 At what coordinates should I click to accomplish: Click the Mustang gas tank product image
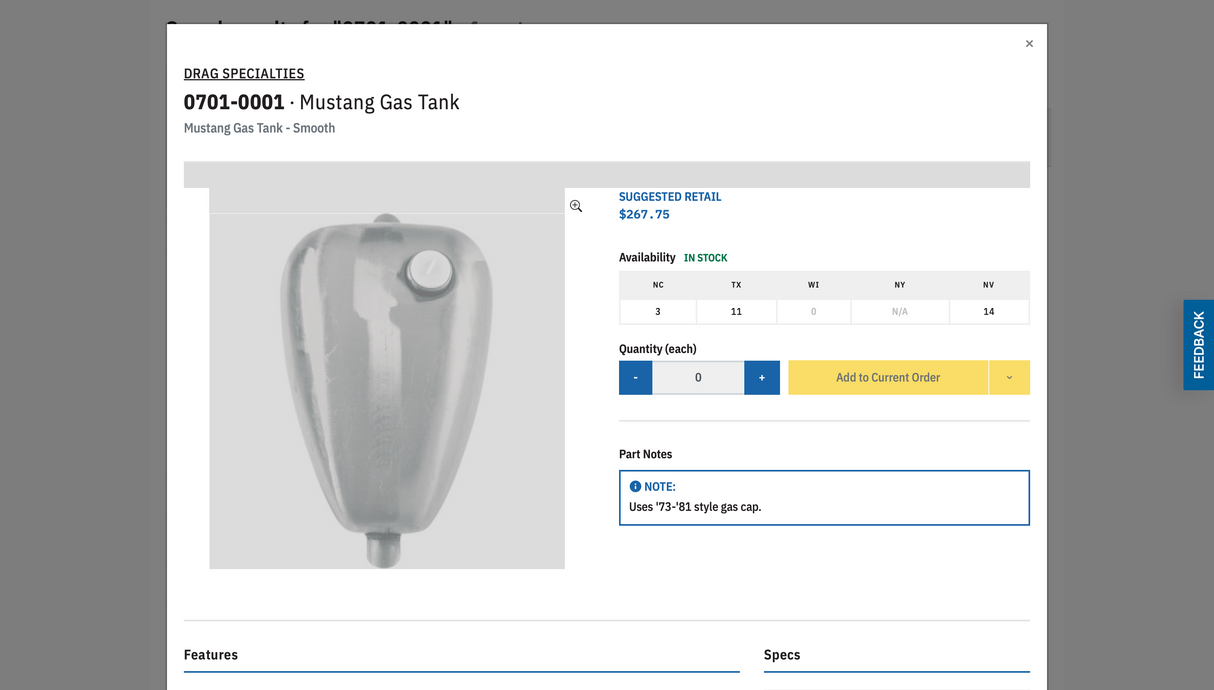[x=387, y=379]
